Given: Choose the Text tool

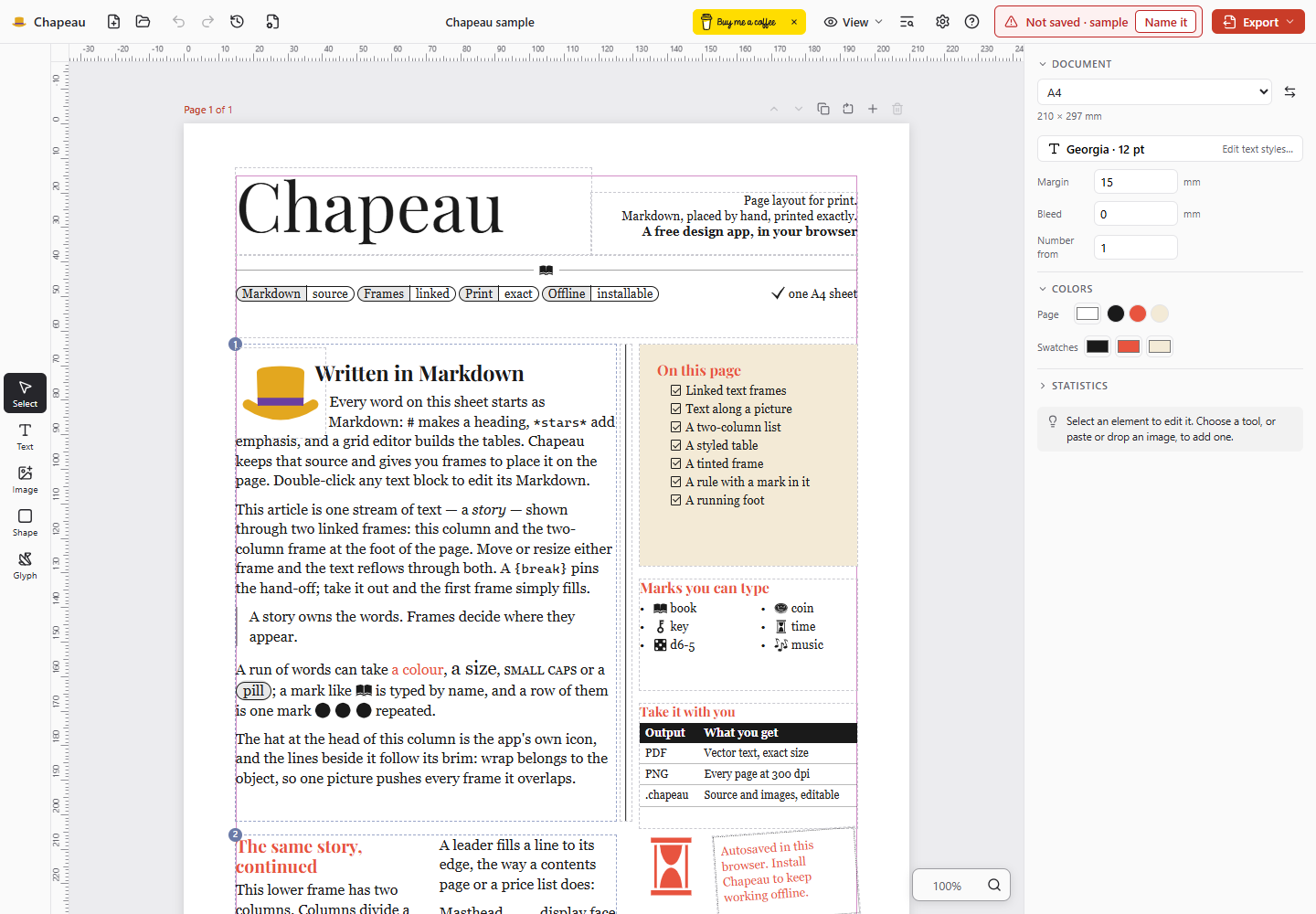Looking at the screenshot, I should [25, 437].
